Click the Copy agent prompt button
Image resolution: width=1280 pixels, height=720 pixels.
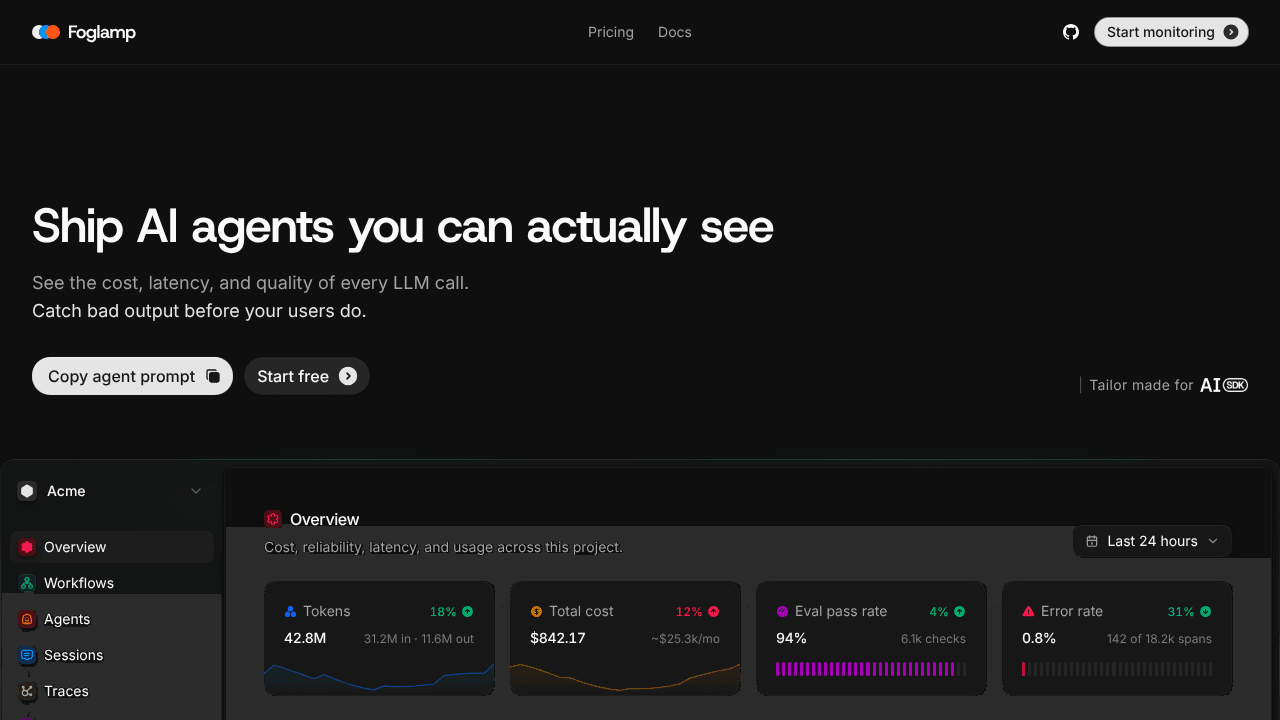coord(132,376)
